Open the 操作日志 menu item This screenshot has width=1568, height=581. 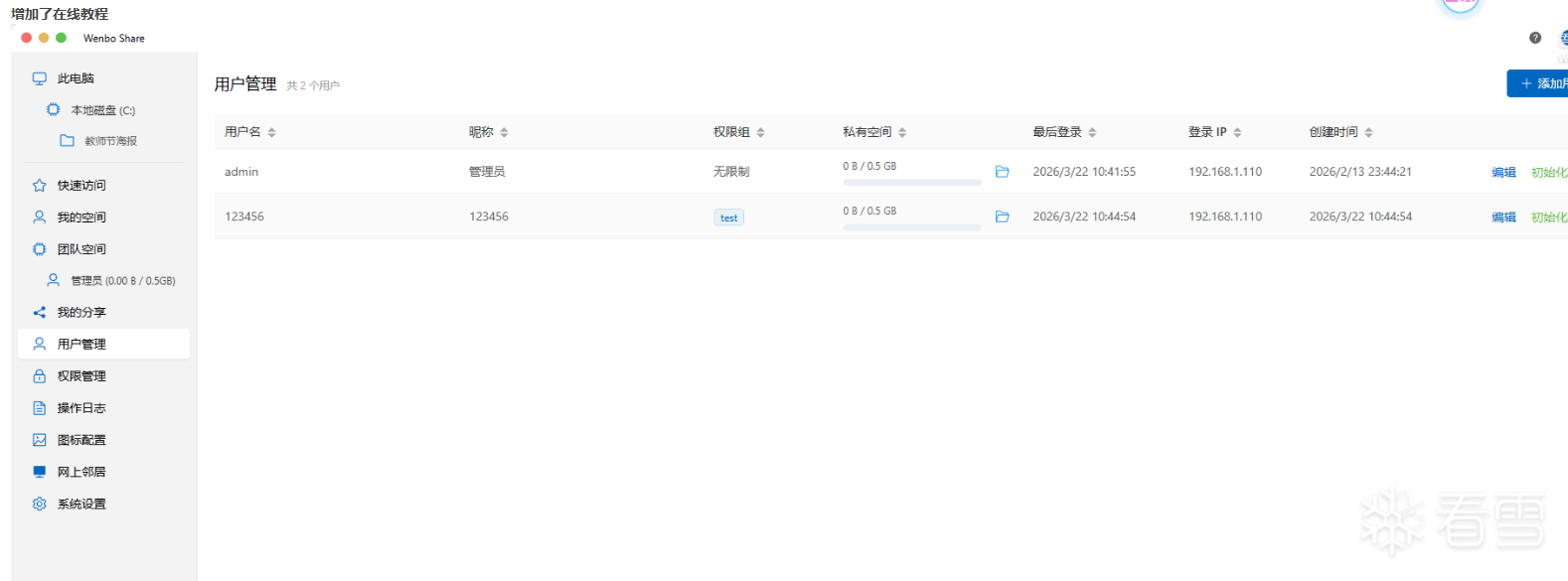(x=80, y=408)
